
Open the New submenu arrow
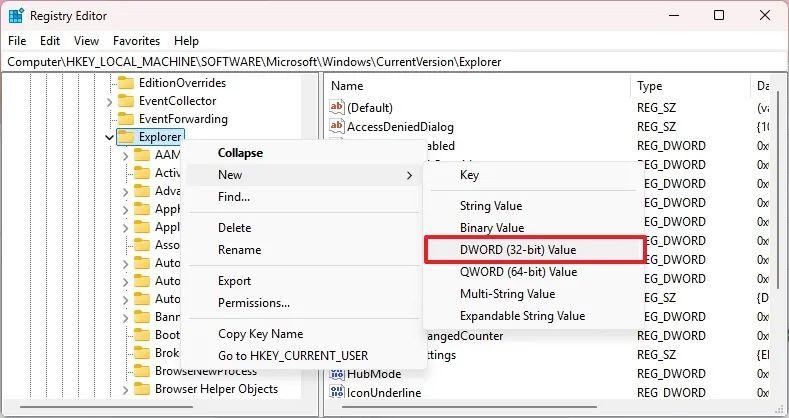(410, 175)
